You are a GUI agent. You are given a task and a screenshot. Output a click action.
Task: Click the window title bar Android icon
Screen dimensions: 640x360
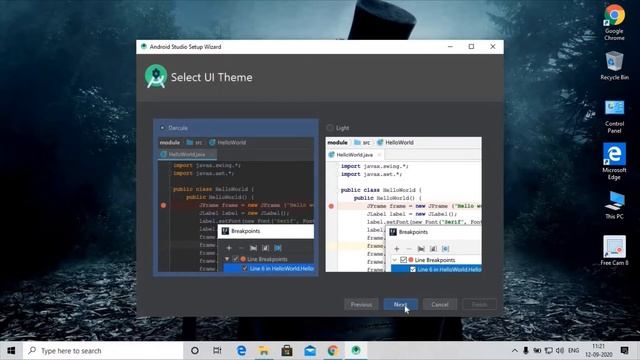point(144,47)
